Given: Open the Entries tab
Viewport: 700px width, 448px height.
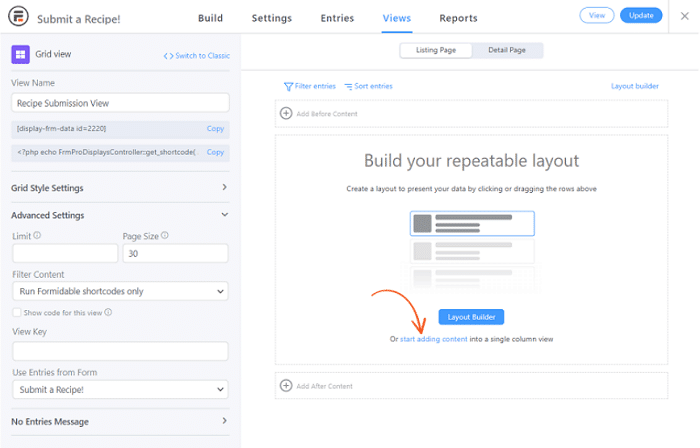Looking at the screenshot, I should click(337, 18).
